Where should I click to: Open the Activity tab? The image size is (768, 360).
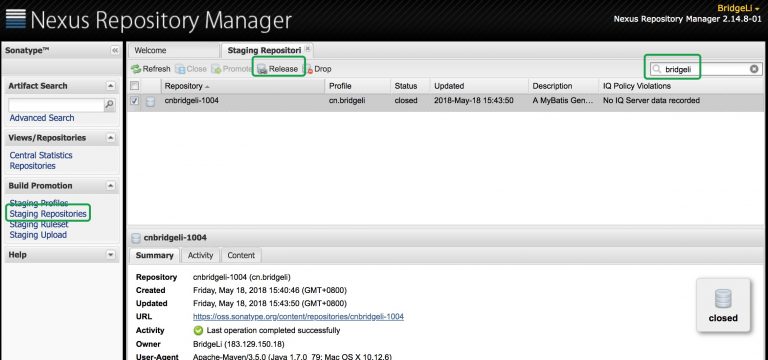click(x=200, y=255)
